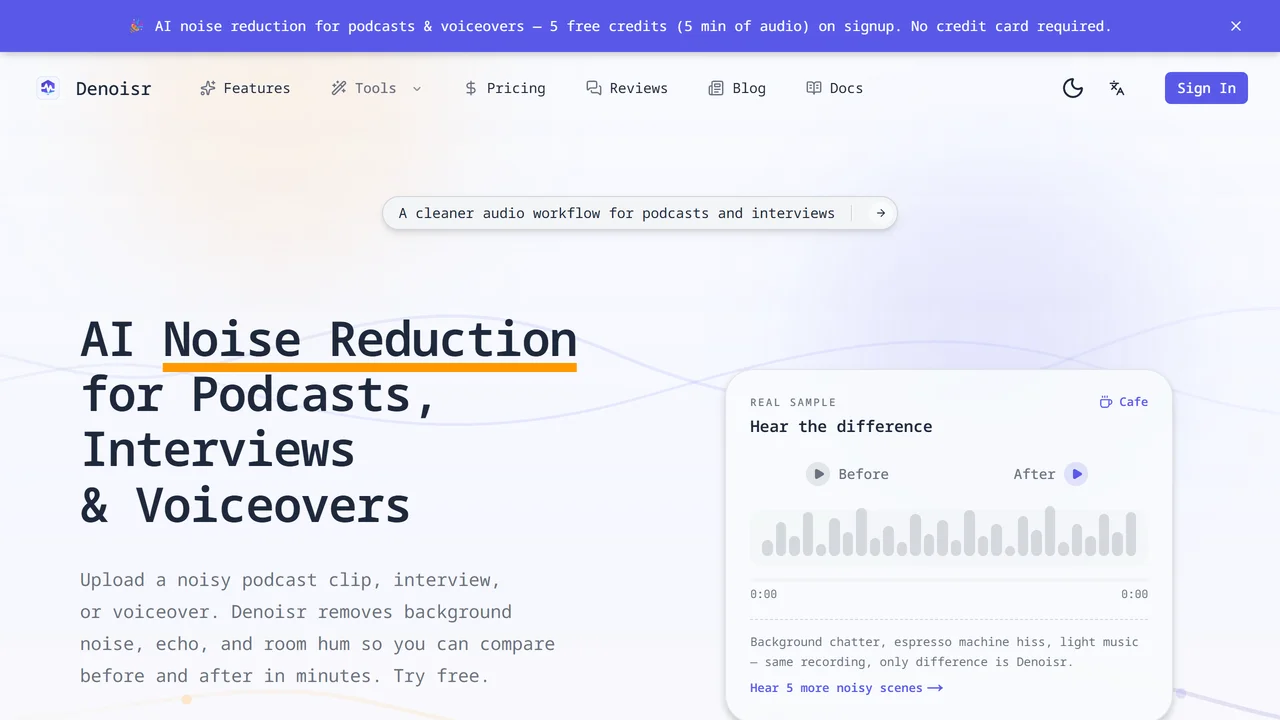The image size is (1280, 720).
Task: Open the language translate selector
Action: tap(1117, 88)
